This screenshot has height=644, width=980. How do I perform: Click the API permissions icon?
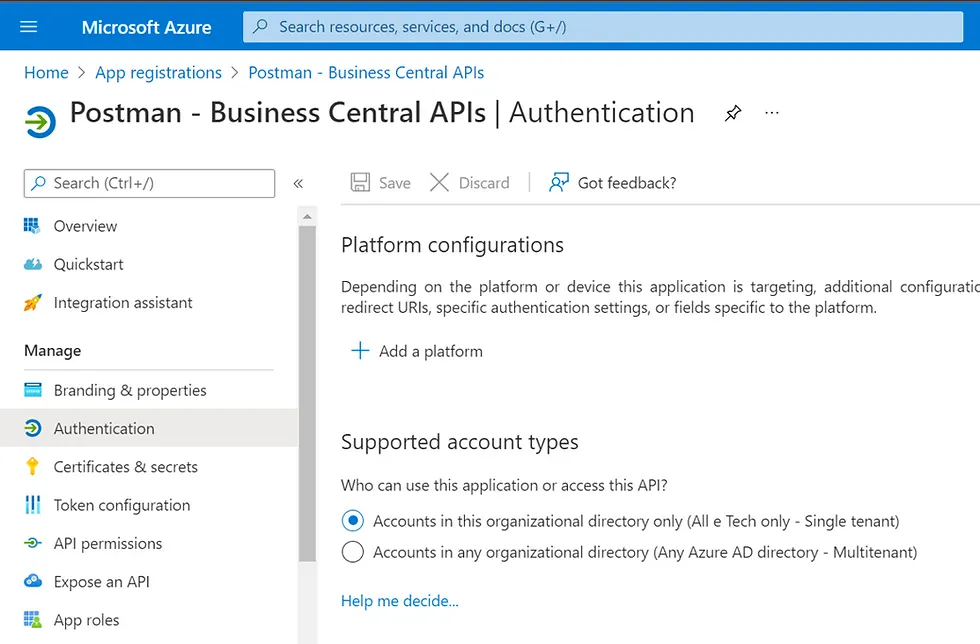(x=32, y=543)
